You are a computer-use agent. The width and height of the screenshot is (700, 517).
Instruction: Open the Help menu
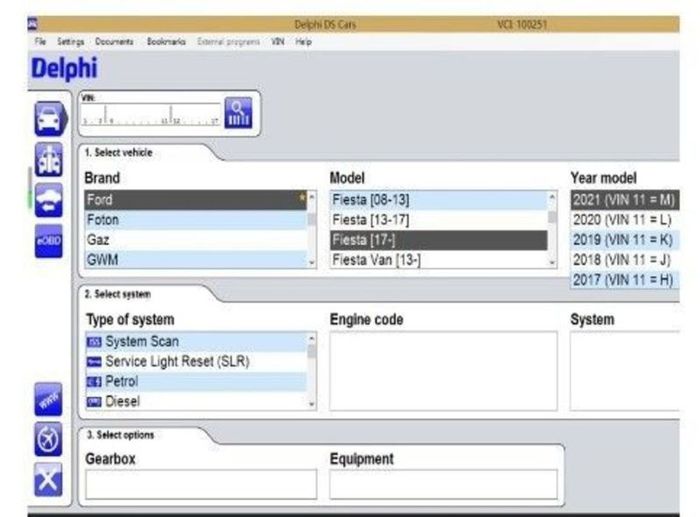(x=304, y=42)
